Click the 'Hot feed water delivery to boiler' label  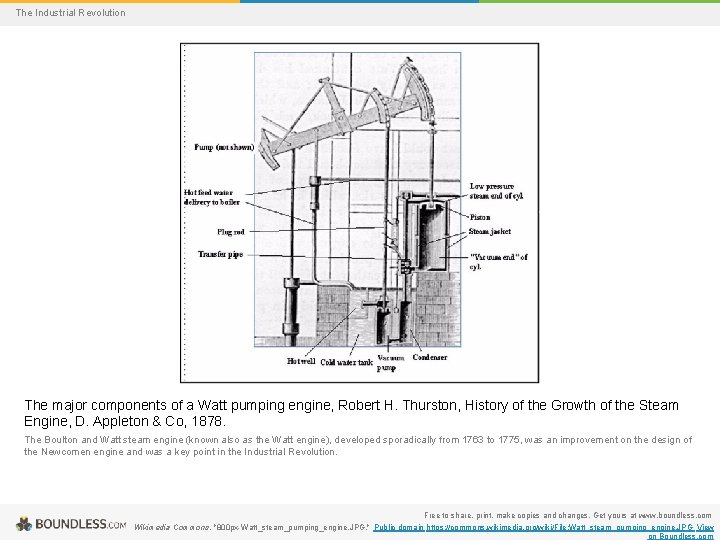212,197
